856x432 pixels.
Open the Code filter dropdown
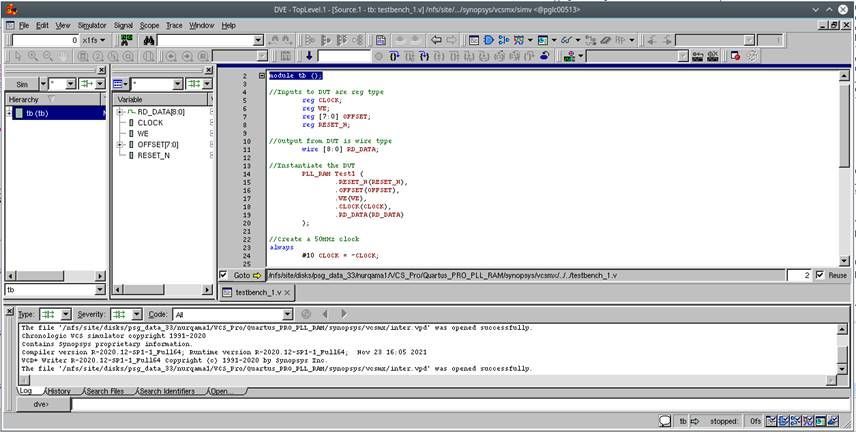coord(286,314)
